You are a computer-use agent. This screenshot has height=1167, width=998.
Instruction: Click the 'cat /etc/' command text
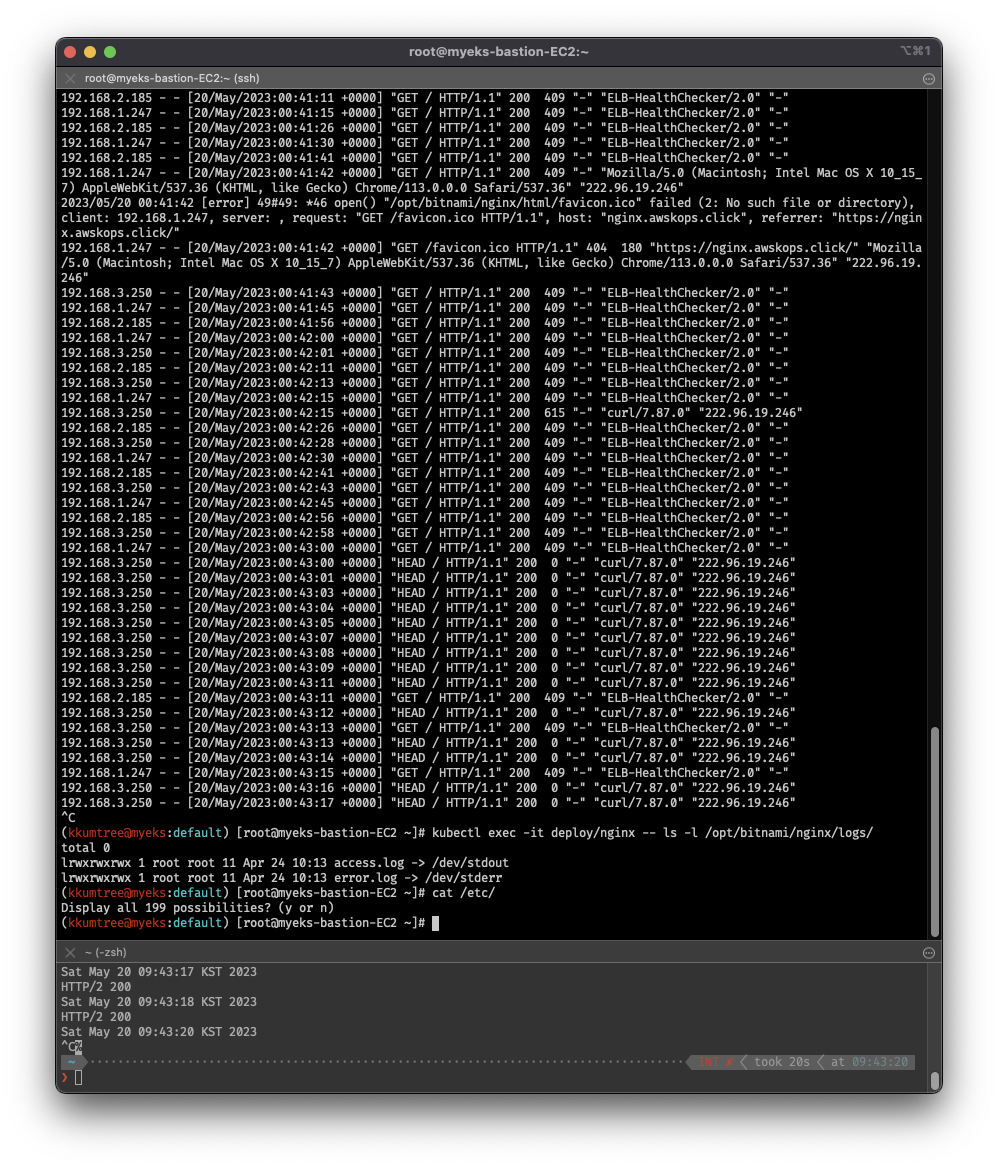point(463,892)
